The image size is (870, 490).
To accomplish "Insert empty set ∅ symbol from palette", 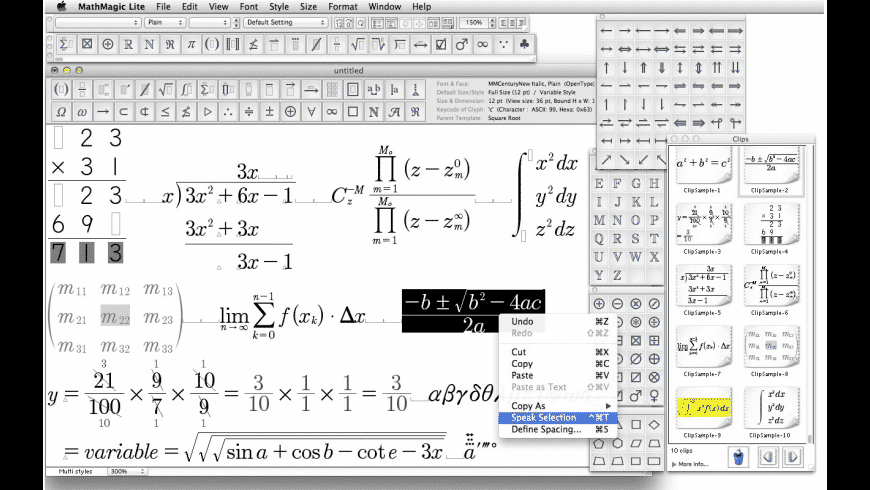I will pos(636,359).
